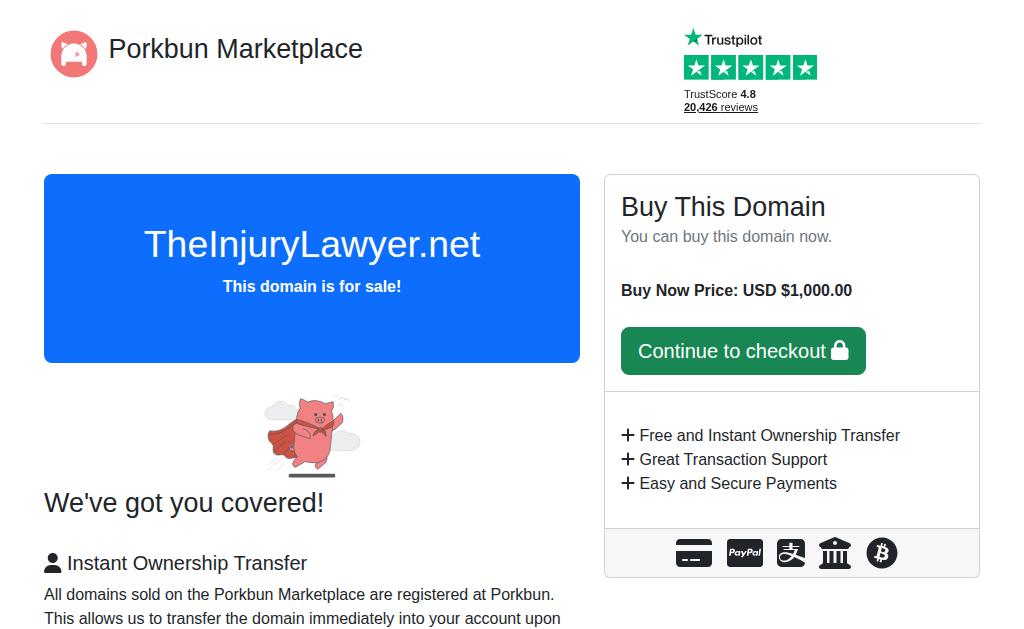
Task: Click the Porkbun pig logo icon
Action: [x=74, y=54]
